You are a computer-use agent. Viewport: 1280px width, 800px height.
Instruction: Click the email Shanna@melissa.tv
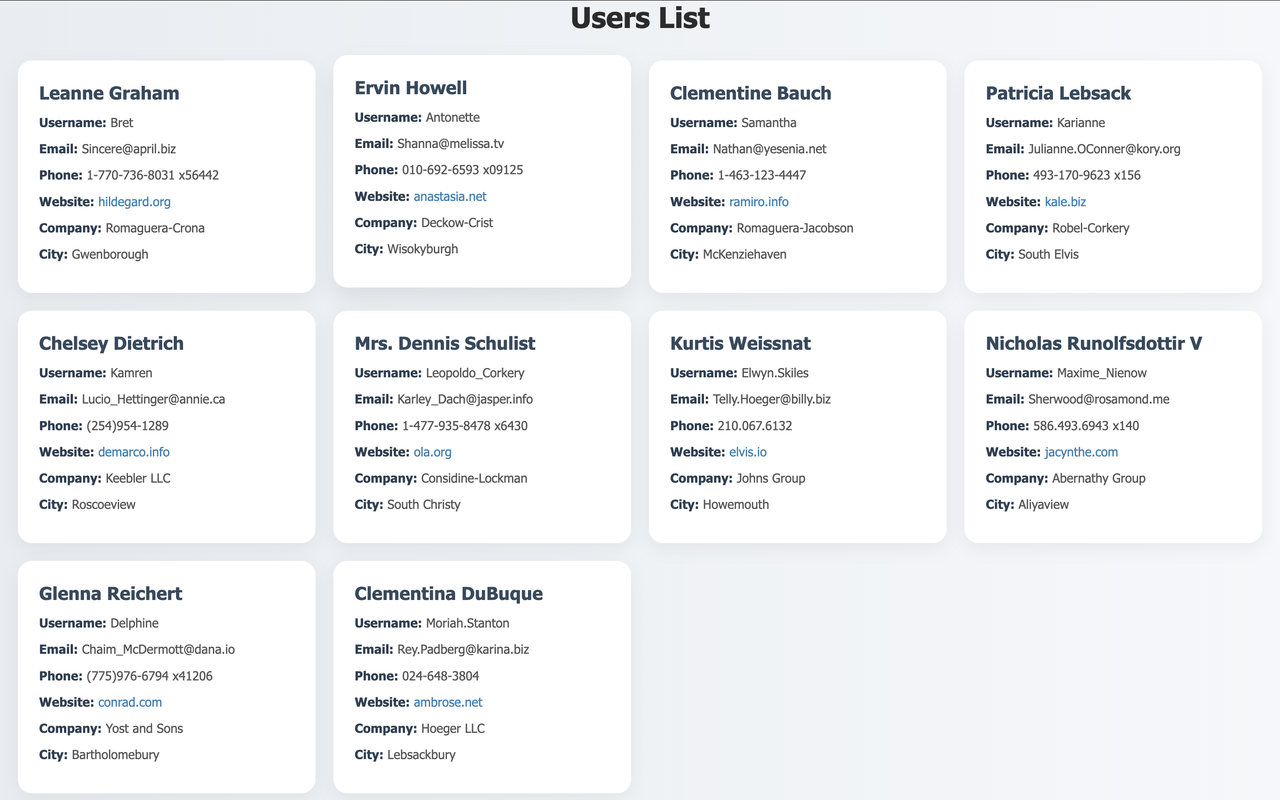[451, 144]
